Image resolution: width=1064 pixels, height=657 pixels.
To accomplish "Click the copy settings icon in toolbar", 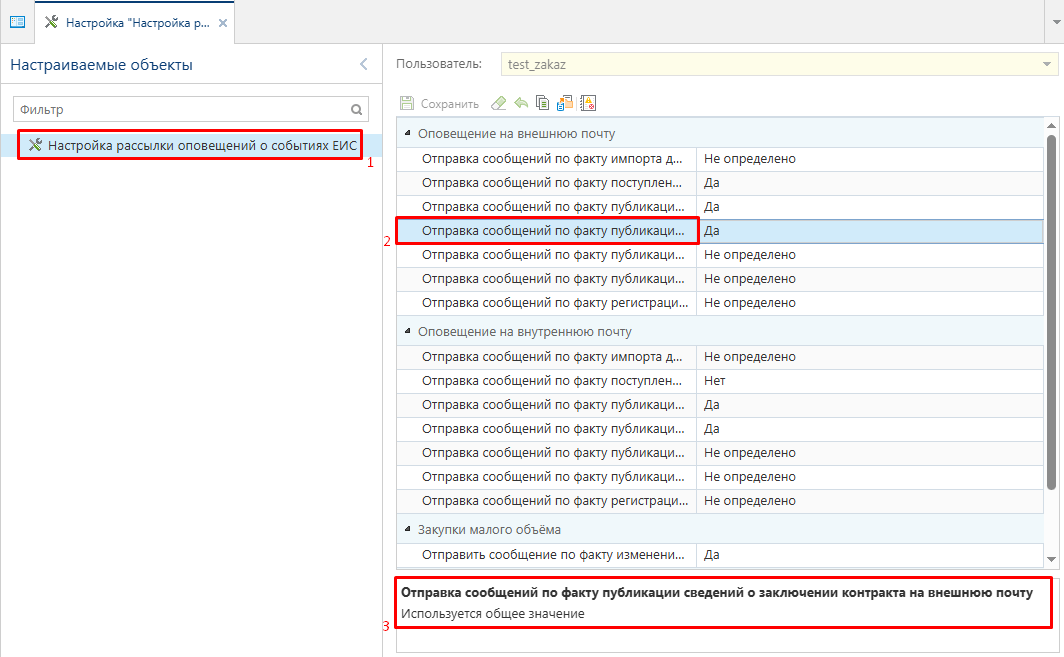I will pos(542,103).
